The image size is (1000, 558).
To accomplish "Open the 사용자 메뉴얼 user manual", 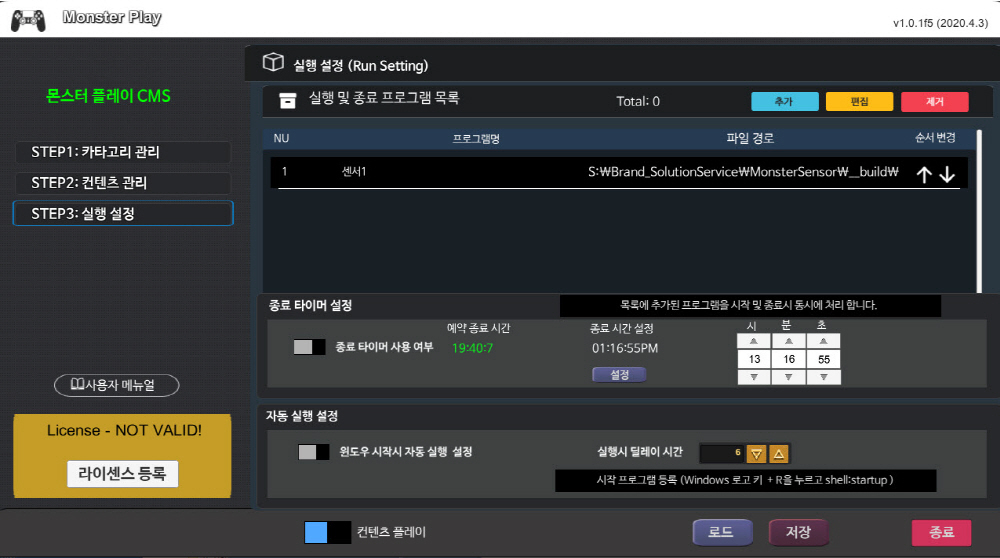I will click(x=117, y=385).
